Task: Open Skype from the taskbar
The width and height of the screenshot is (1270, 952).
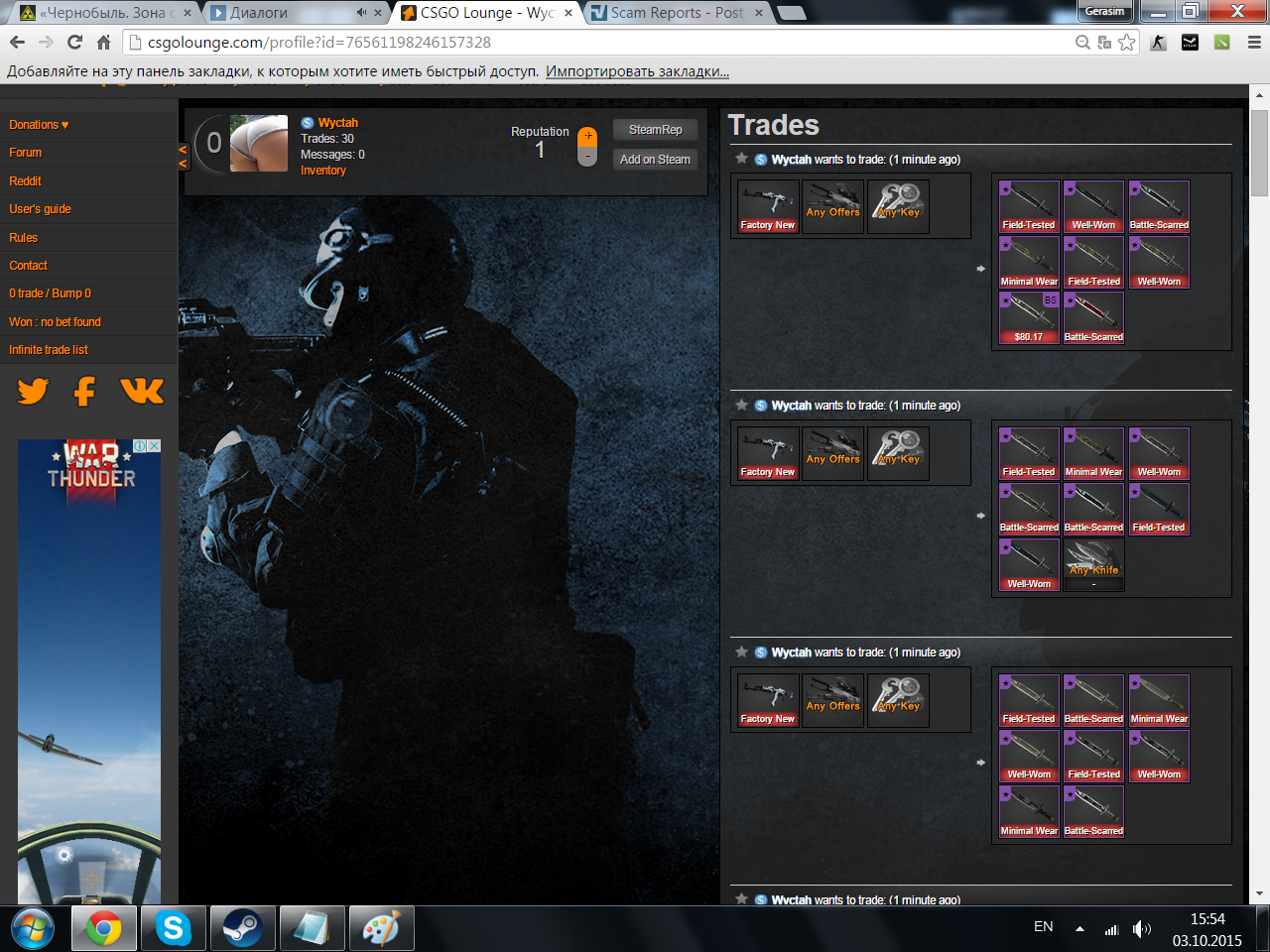Action: click(174, 929)
